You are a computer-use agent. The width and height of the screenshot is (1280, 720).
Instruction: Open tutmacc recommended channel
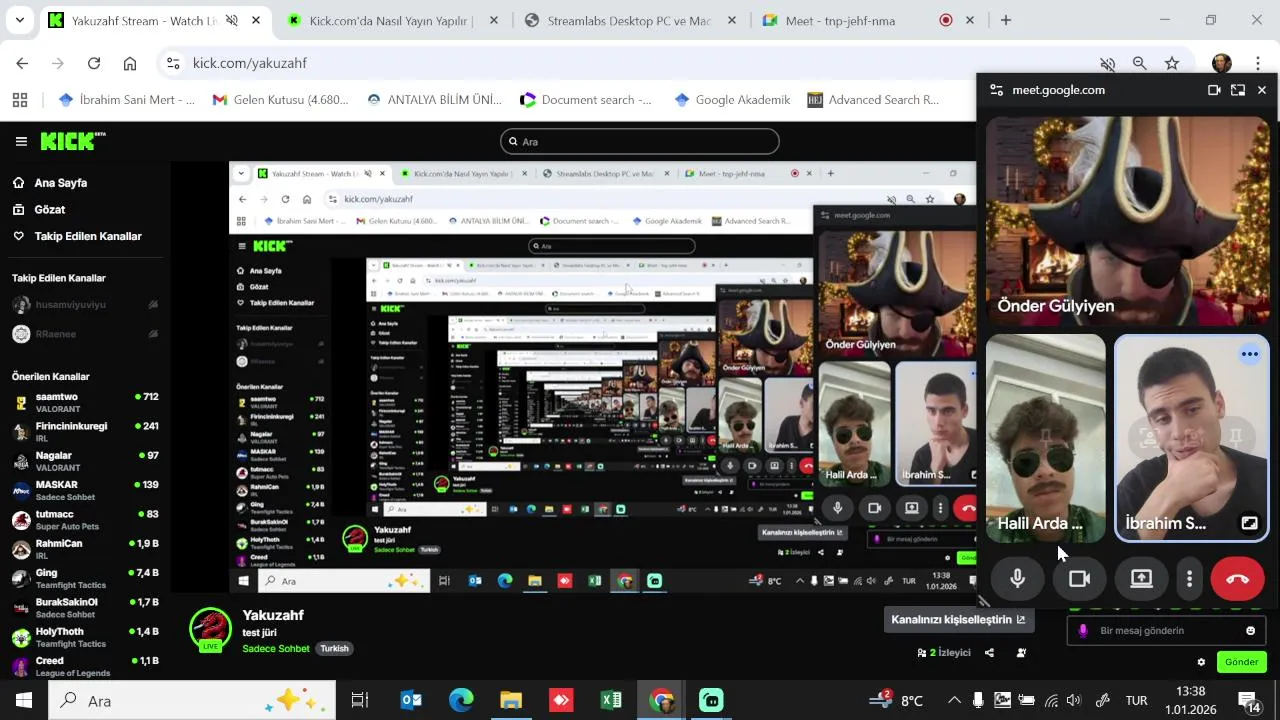click(85, 520)
